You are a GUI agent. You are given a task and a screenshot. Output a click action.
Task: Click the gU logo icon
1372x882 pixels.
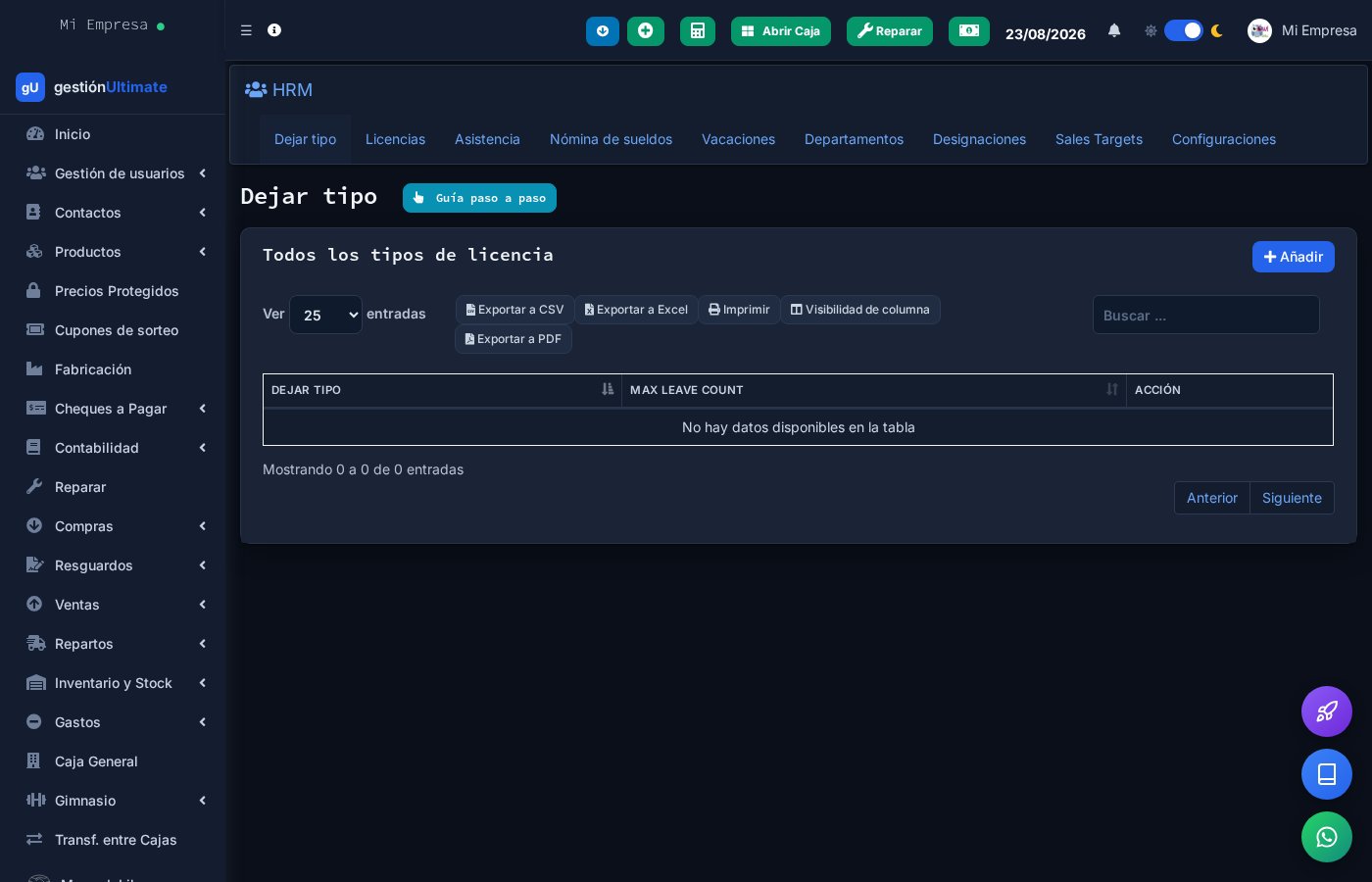pyautogui.click(x=30, y=87)
